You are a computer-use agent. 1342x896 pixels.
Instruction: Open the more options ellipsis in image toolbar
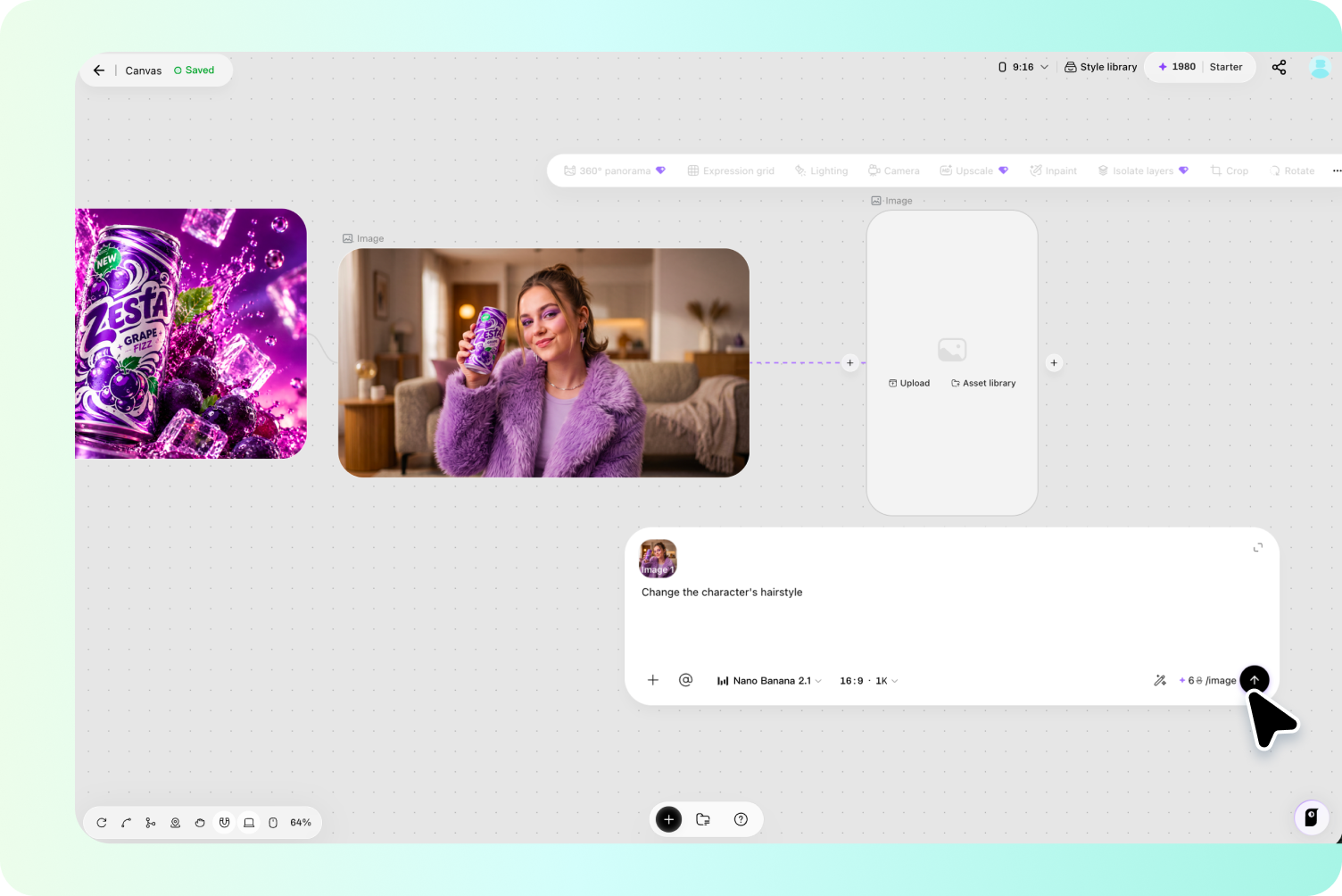tap(1336, 170)
